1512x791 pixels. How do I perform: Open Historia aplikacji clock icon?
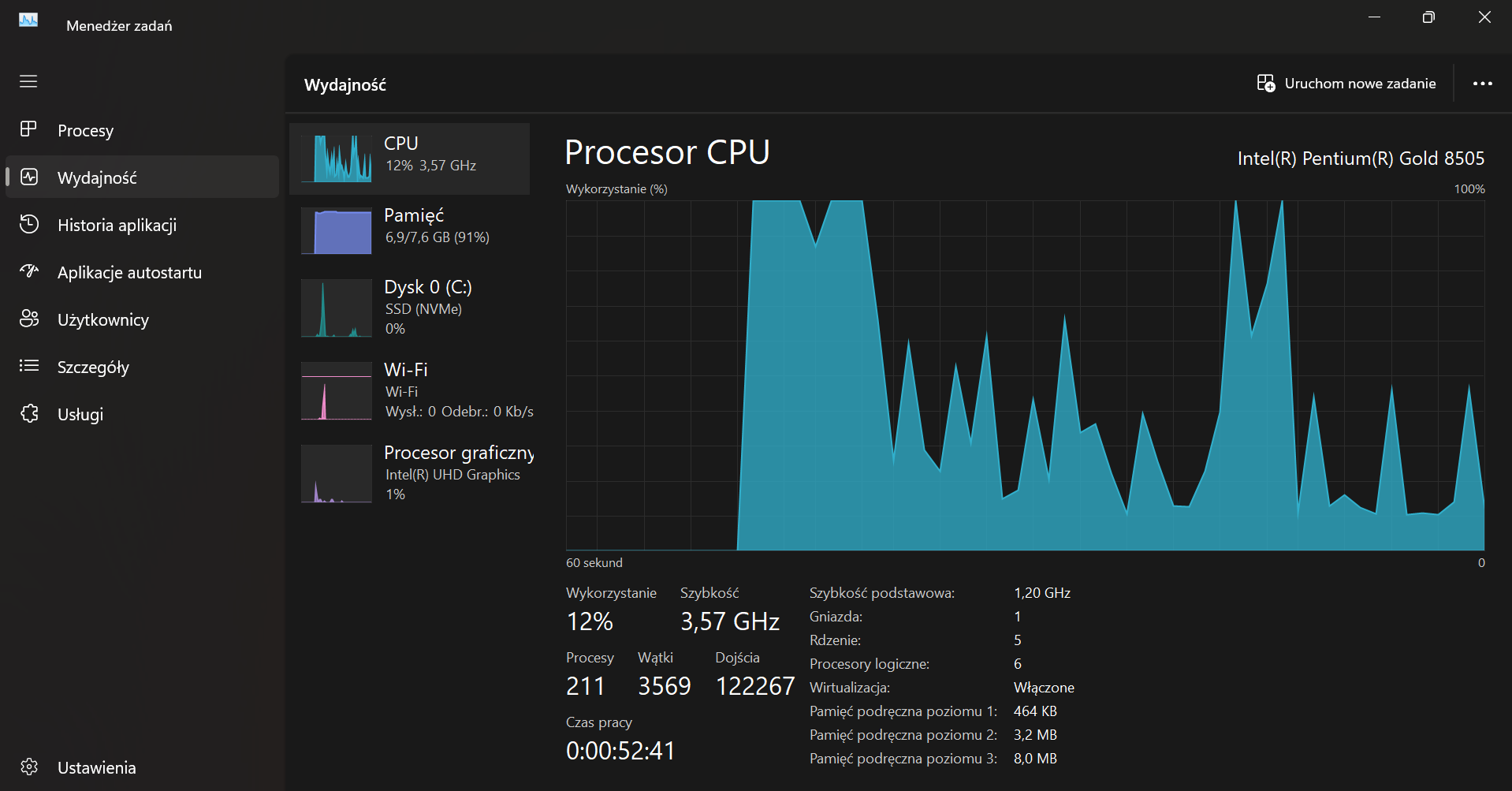[29, 224]
